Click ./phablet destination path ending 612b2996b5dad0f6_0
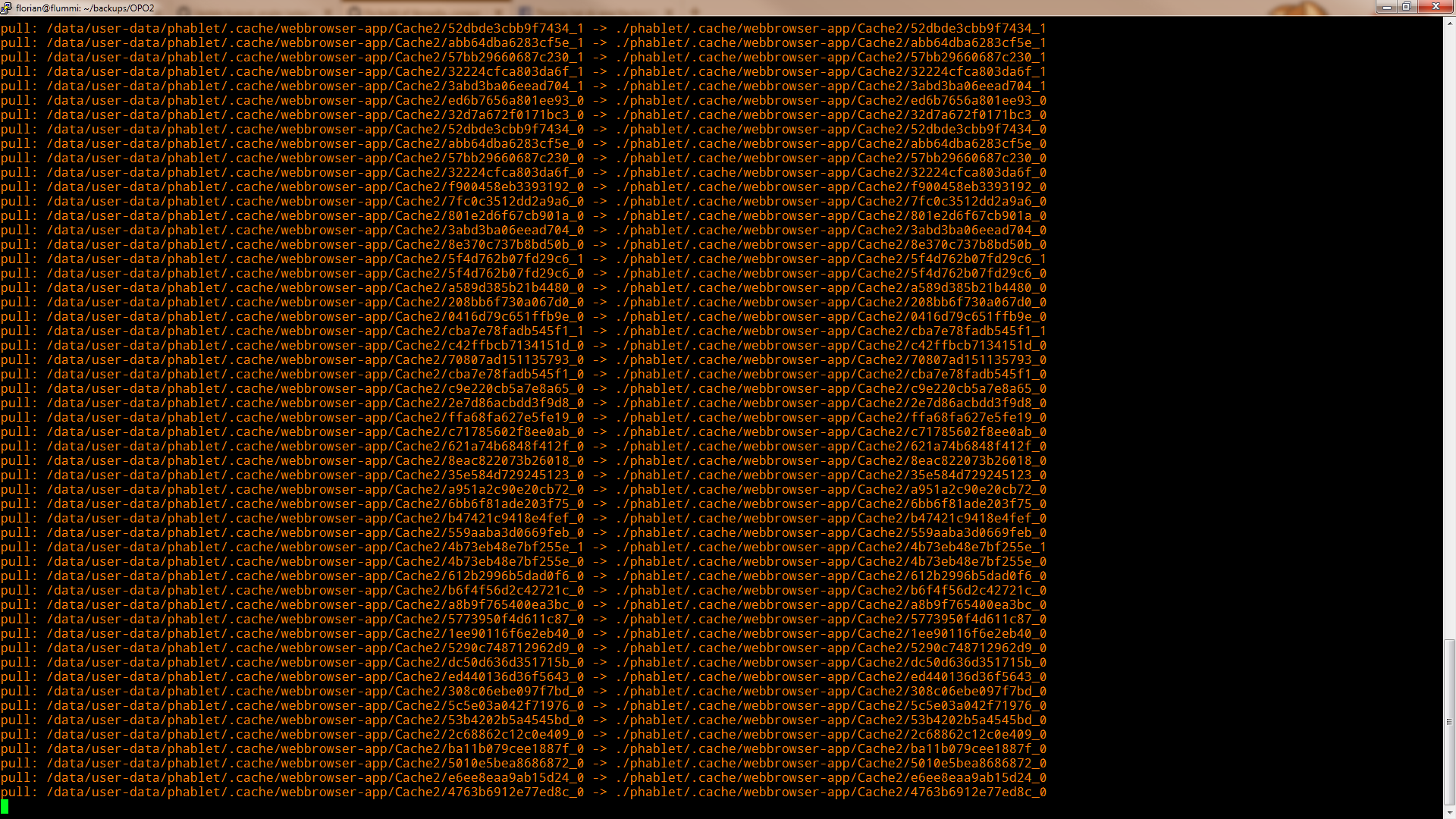 (831, 576)
